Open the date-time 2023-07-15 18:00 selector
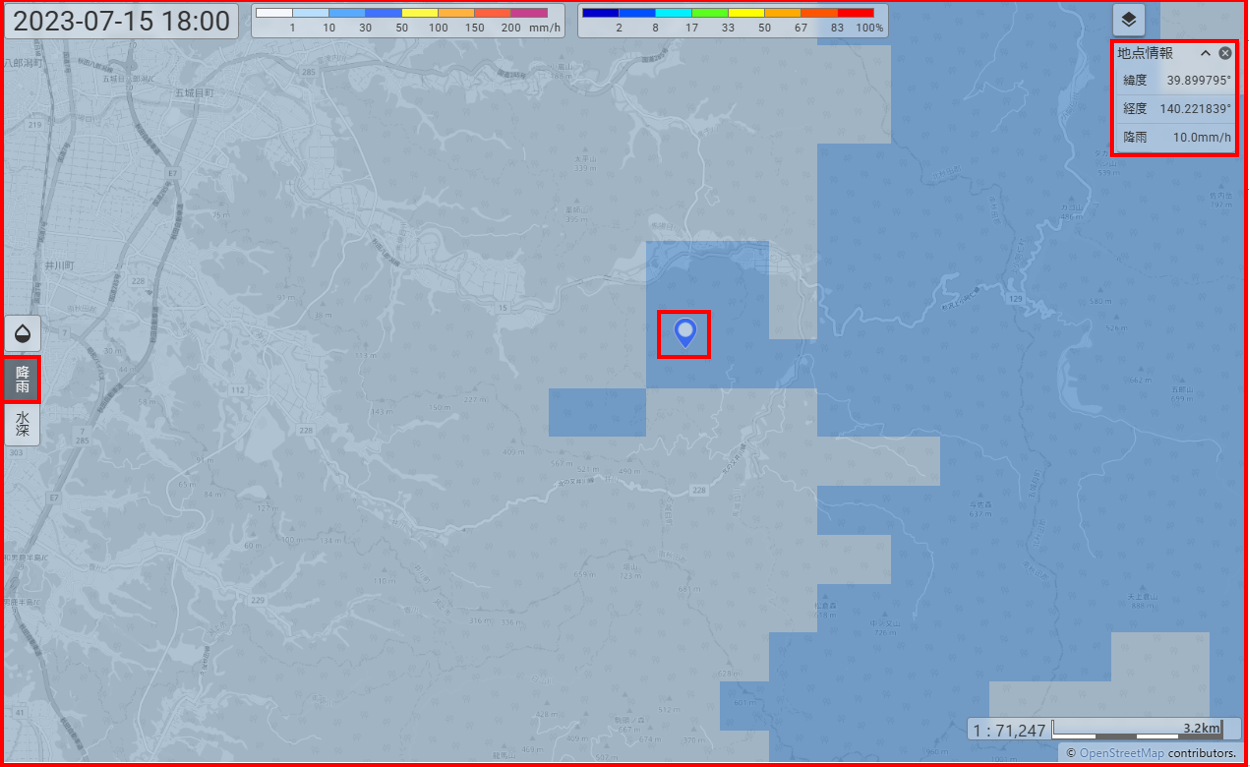The width and height of the screenshot is (1250, 767). tap(122, 21)
